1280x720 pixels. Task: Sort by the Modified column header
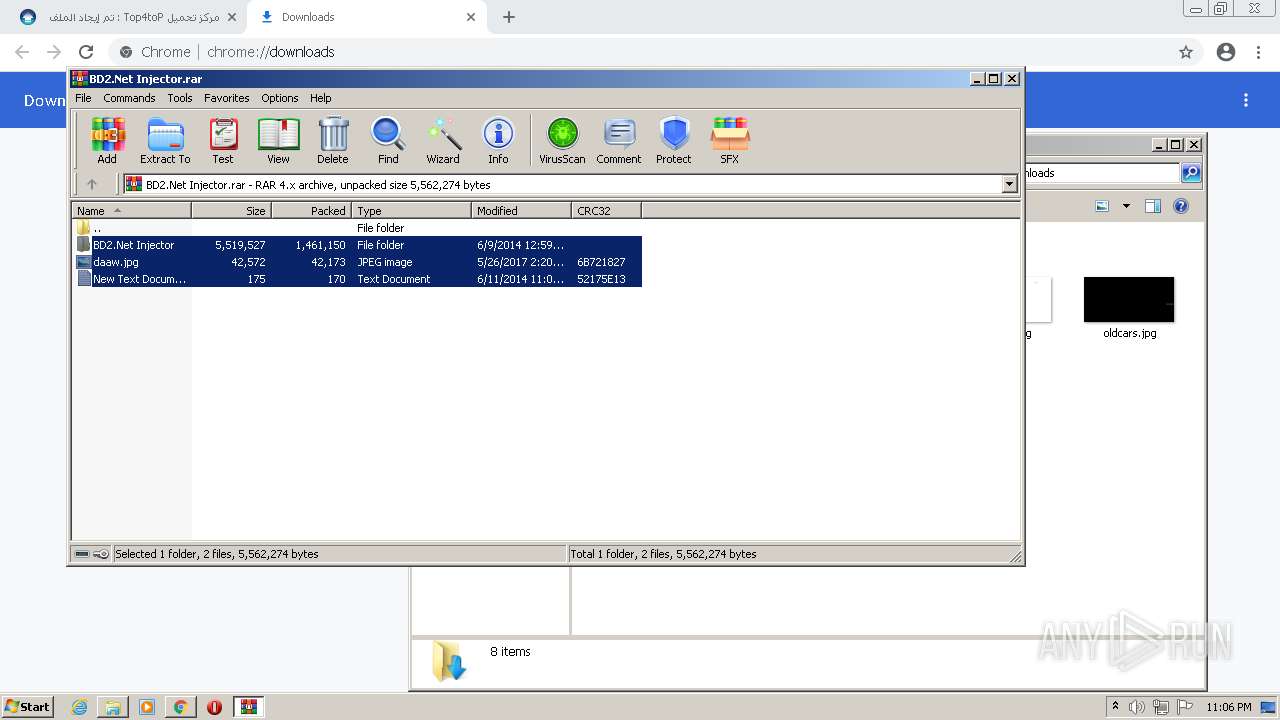pos(521,210)
